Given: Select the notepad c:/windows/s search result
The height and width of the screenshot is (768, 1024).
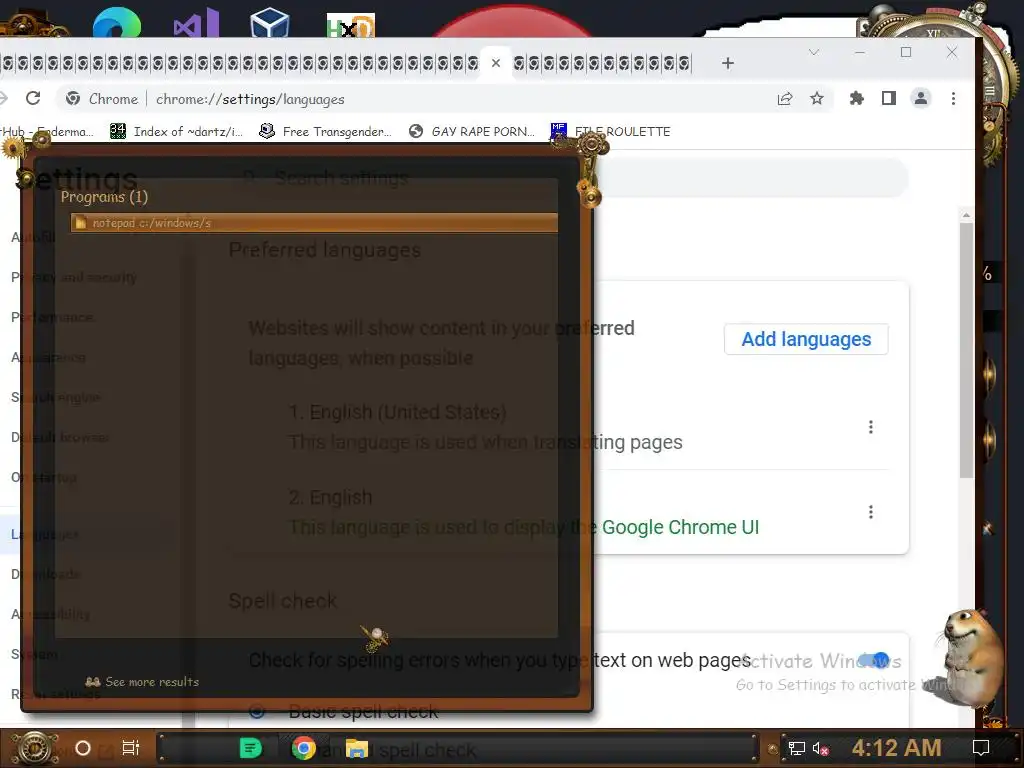Looking at the screenshot, I should [x=314, y=223].
